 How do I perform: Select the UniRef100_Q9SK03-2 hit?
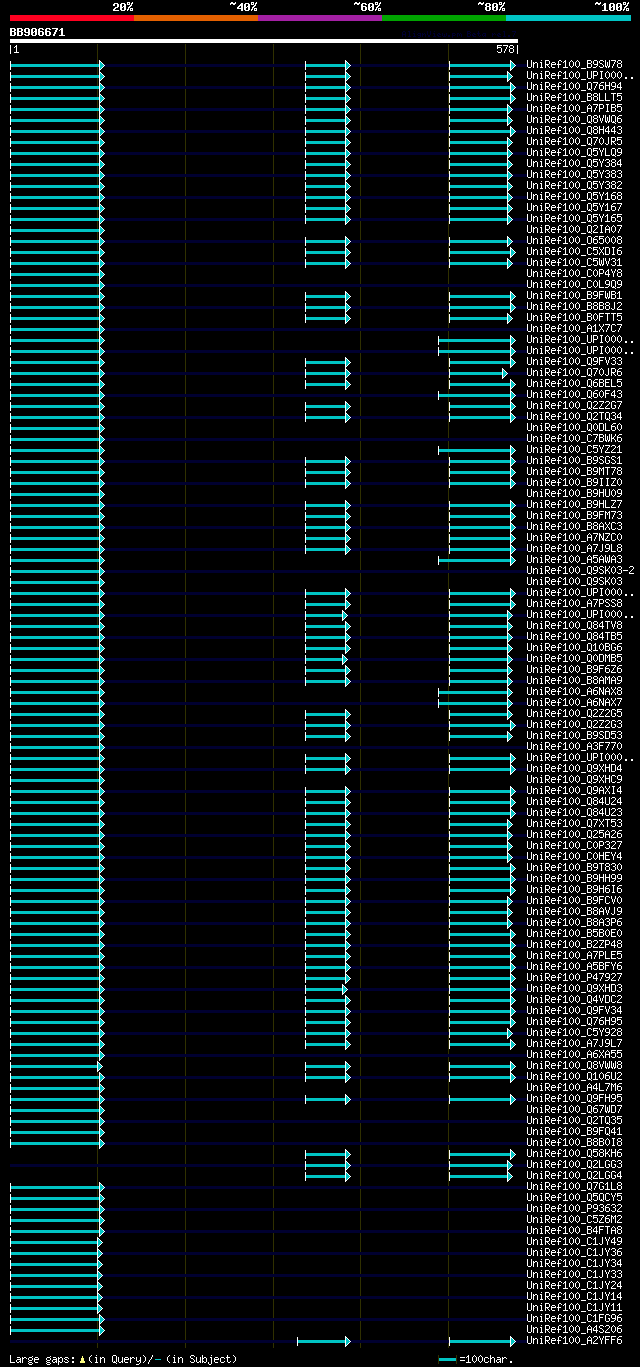coord(580,571)
